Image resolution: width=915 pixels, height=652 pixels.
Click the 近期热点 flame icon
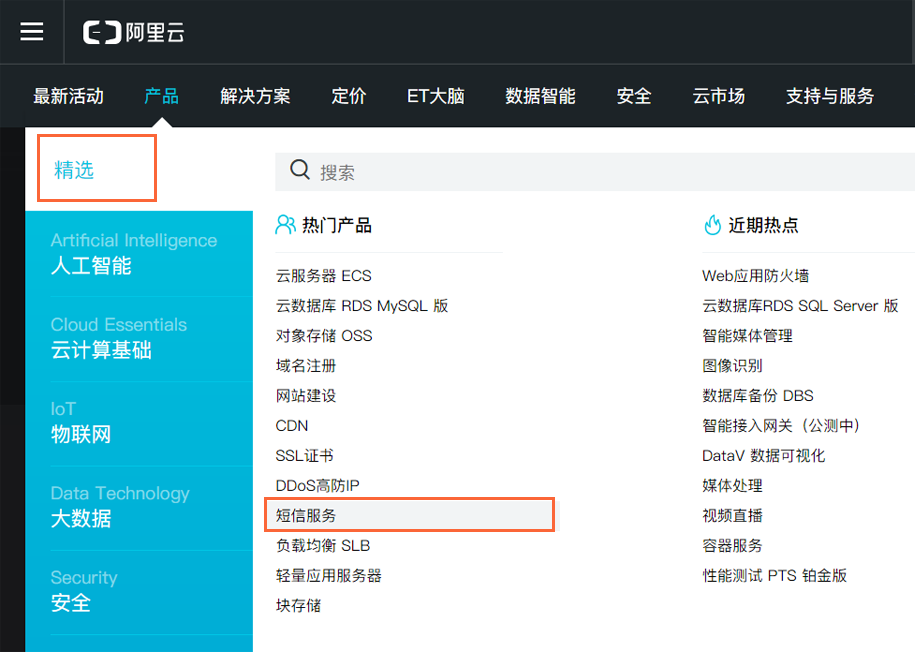tap(713, 225)
